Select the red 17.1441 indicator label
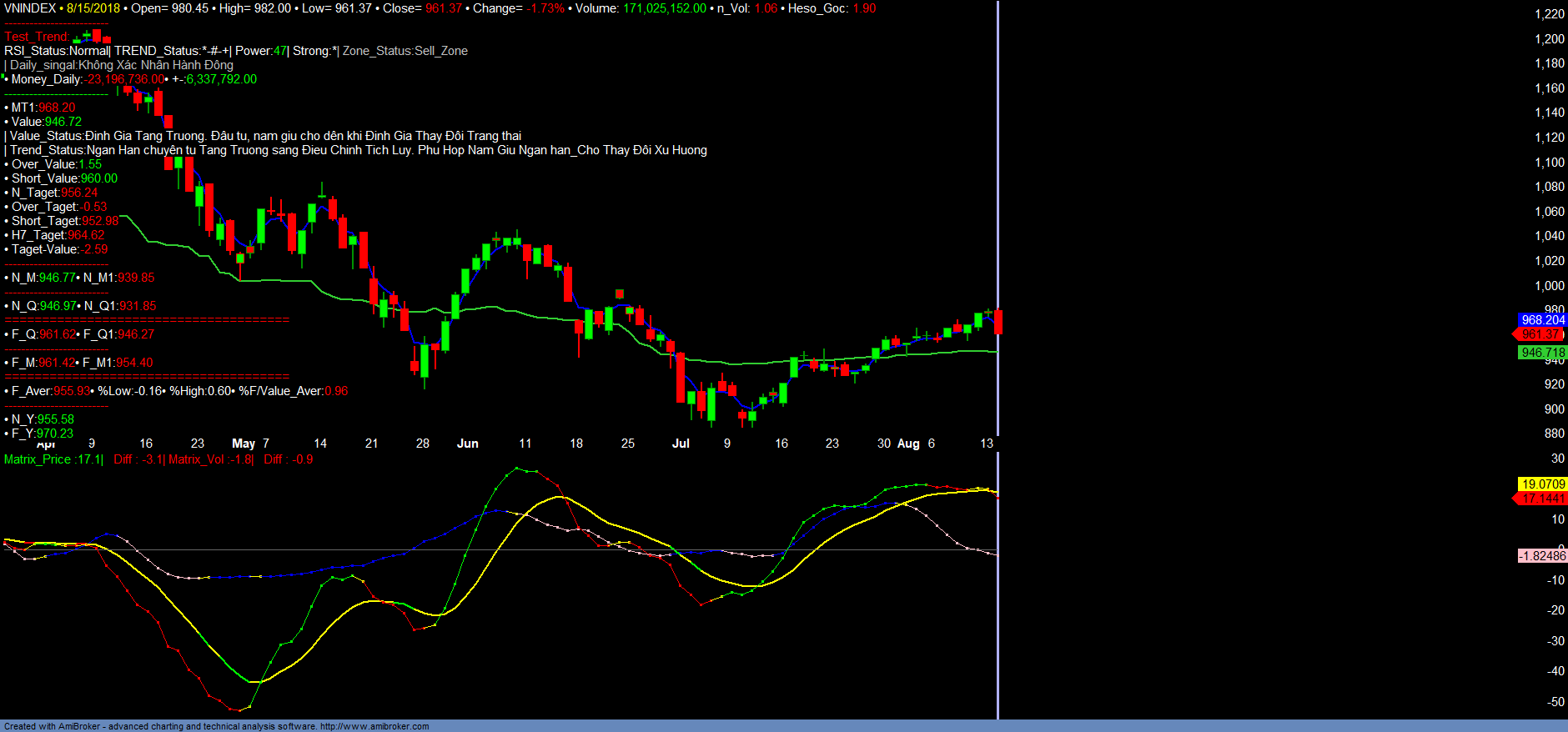This screenshot has width=1568, height=732. click(x=1542, y=499)
